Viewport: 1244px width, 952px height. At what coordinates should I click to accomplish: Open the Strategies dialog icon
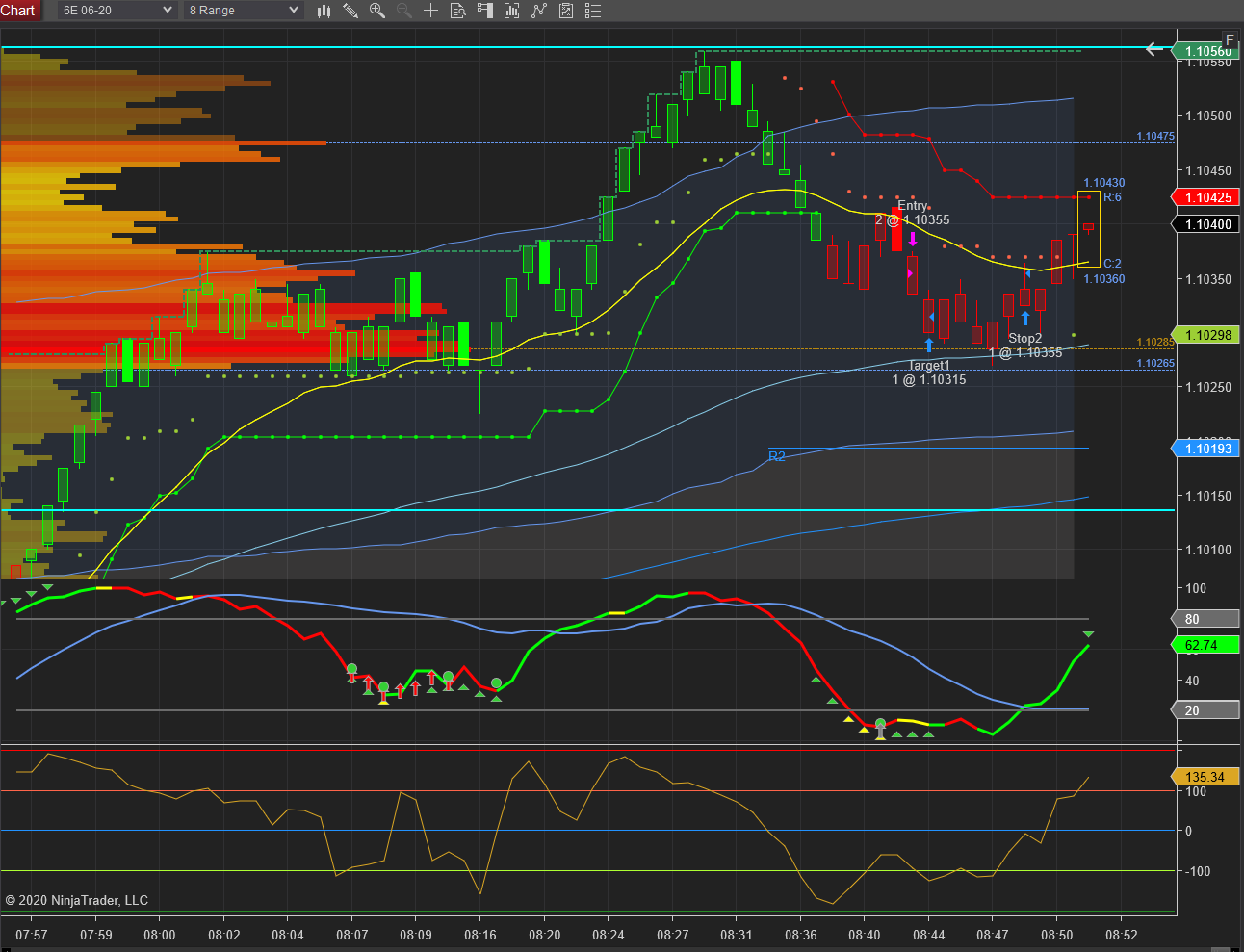566,11
